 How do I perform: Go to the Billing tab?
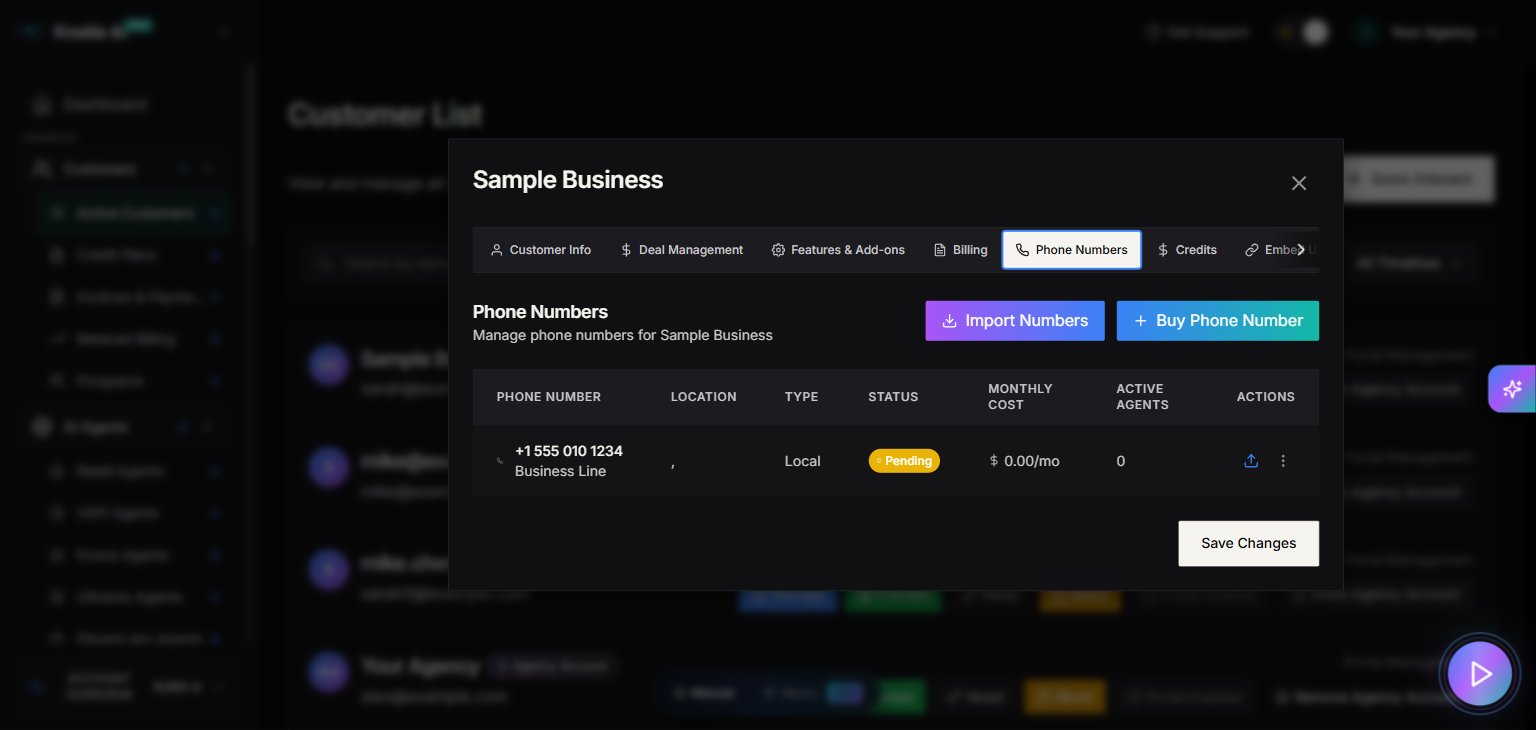coord(960,250)
